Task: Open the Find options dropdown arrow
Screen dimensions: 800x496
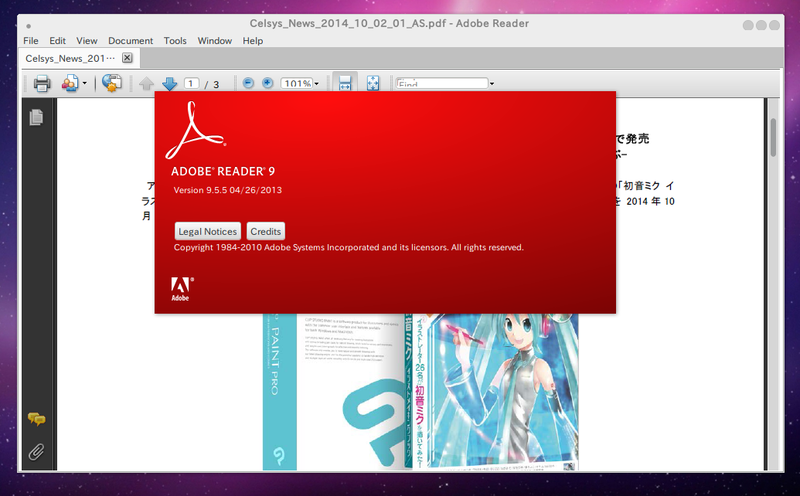Action: click(492, 84)
